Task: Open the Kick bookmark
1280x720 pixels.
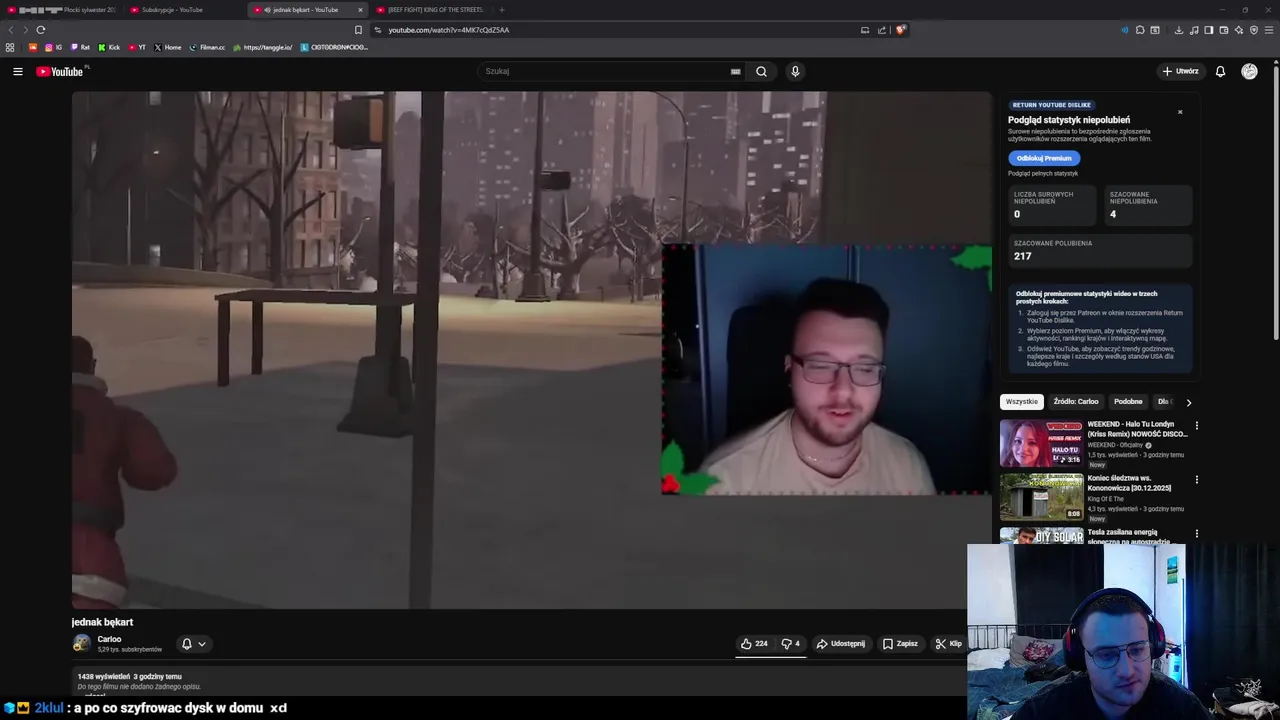Action: [x=109, y=47]
